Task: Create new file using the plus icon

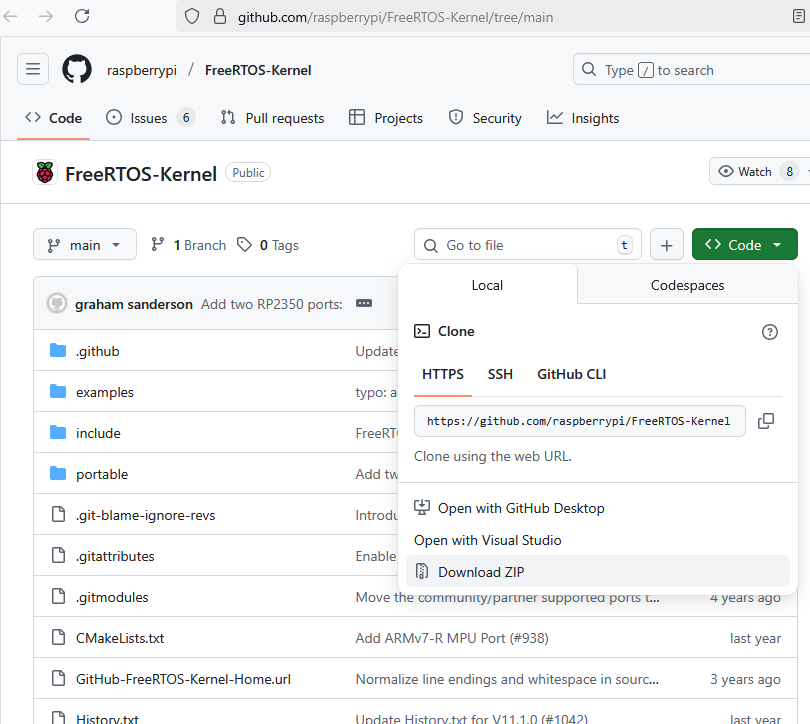Action: coord(667,244)
